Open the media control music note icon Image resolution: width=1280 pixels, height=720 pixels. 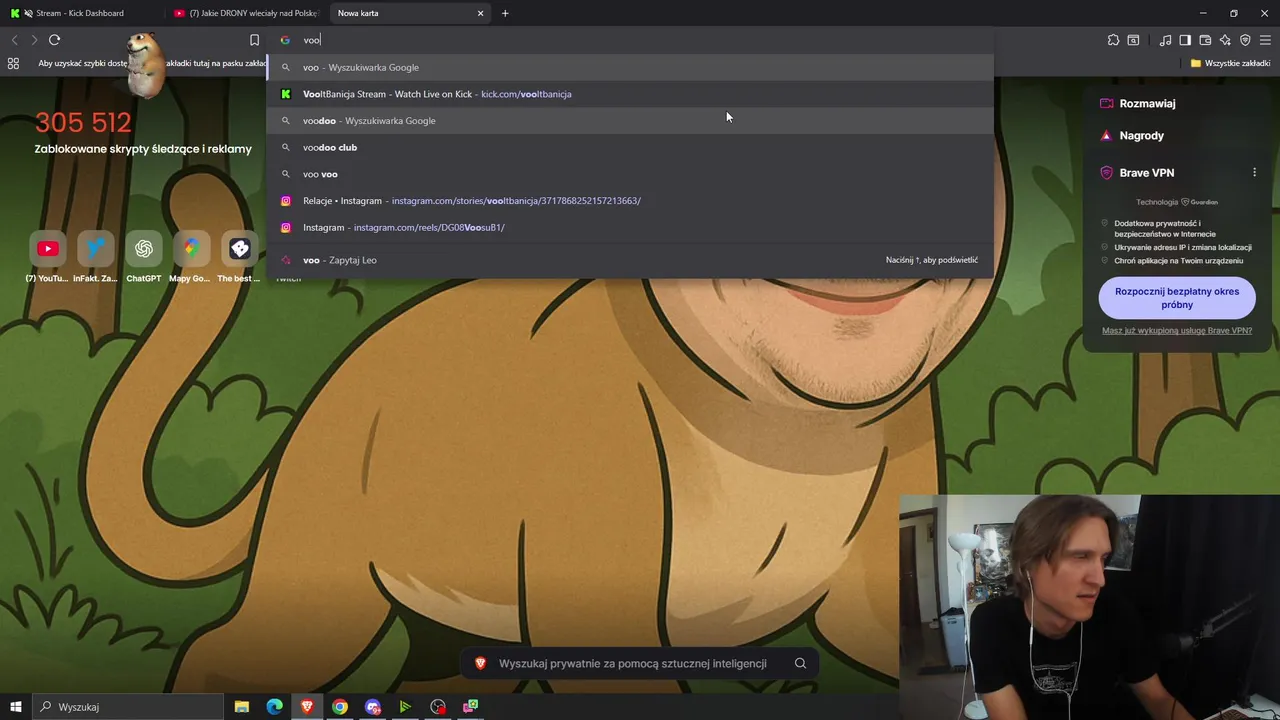pyautogui.click(x=1165, y=40)
